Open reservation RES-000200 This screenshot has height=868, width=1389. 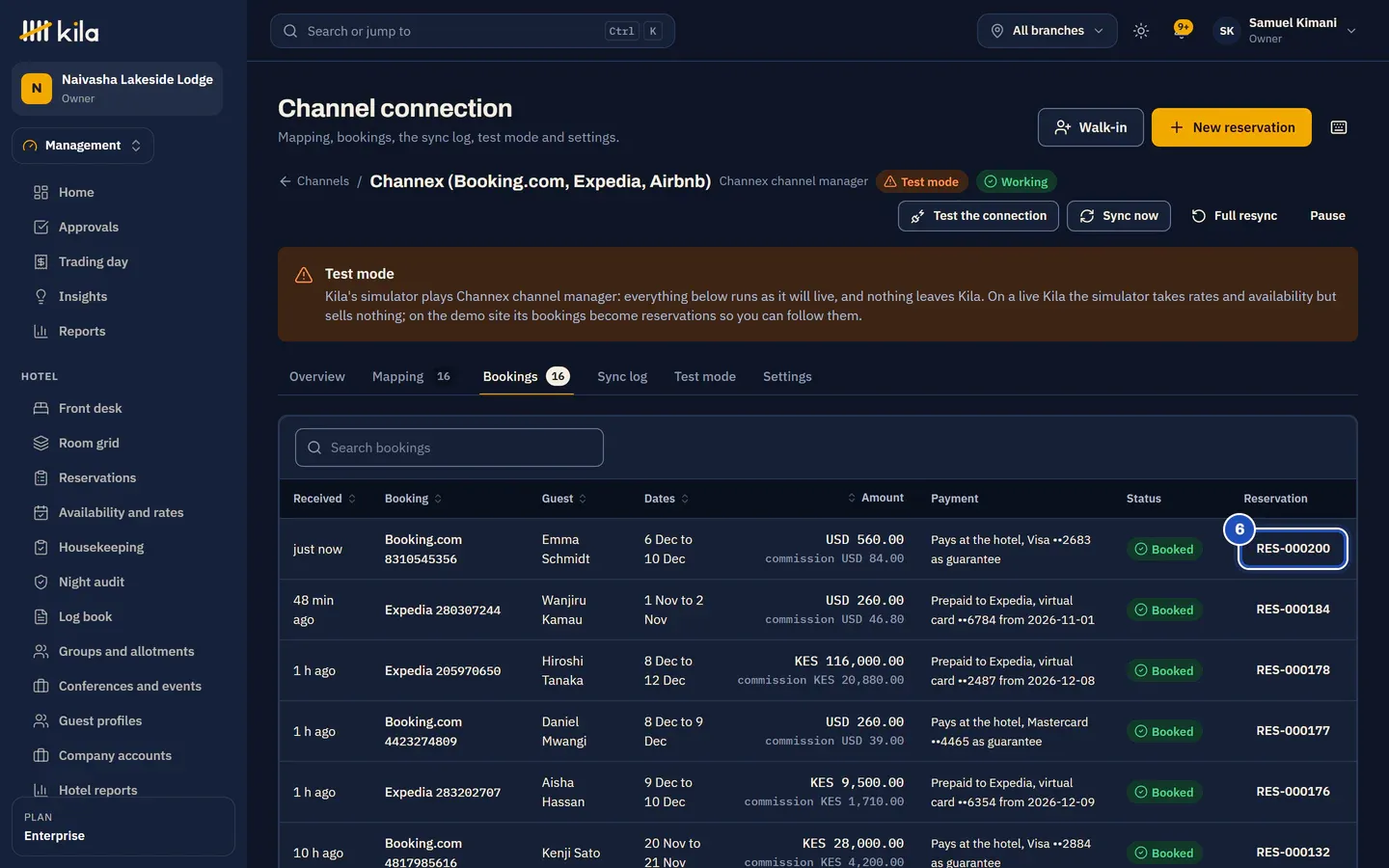[1293, 549]
